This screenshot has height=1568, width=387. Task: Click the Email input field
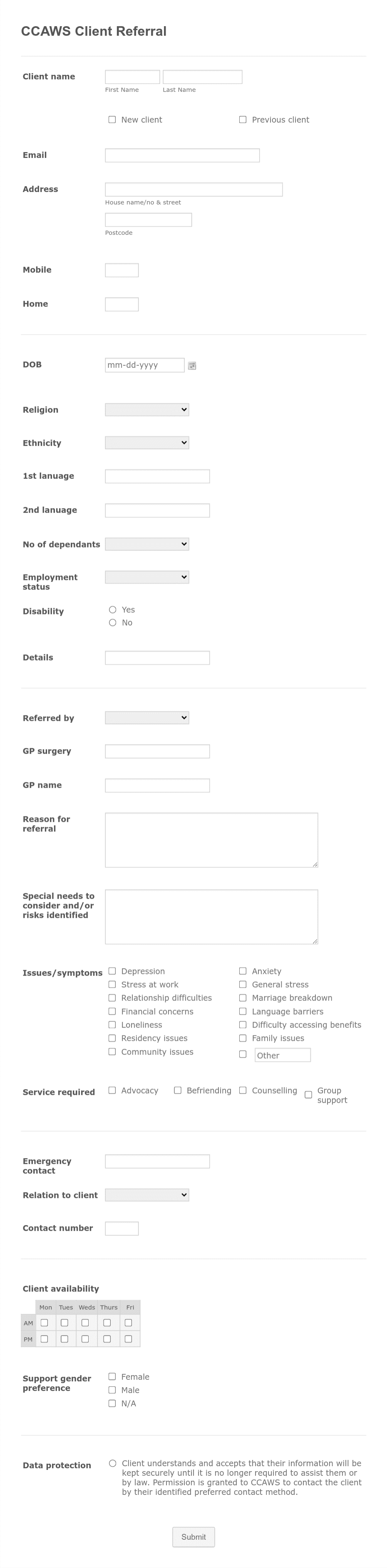[x=181, y=156]
